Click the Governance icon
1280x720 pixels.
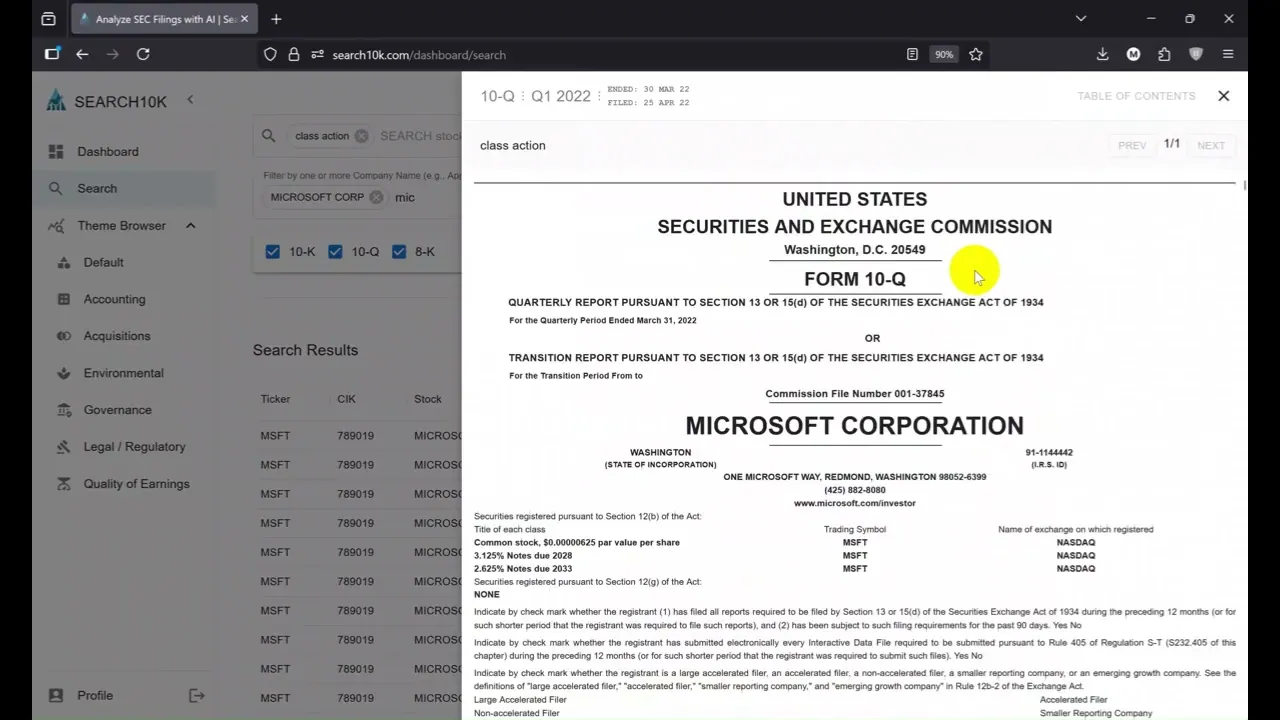click(x=64, y=410)
